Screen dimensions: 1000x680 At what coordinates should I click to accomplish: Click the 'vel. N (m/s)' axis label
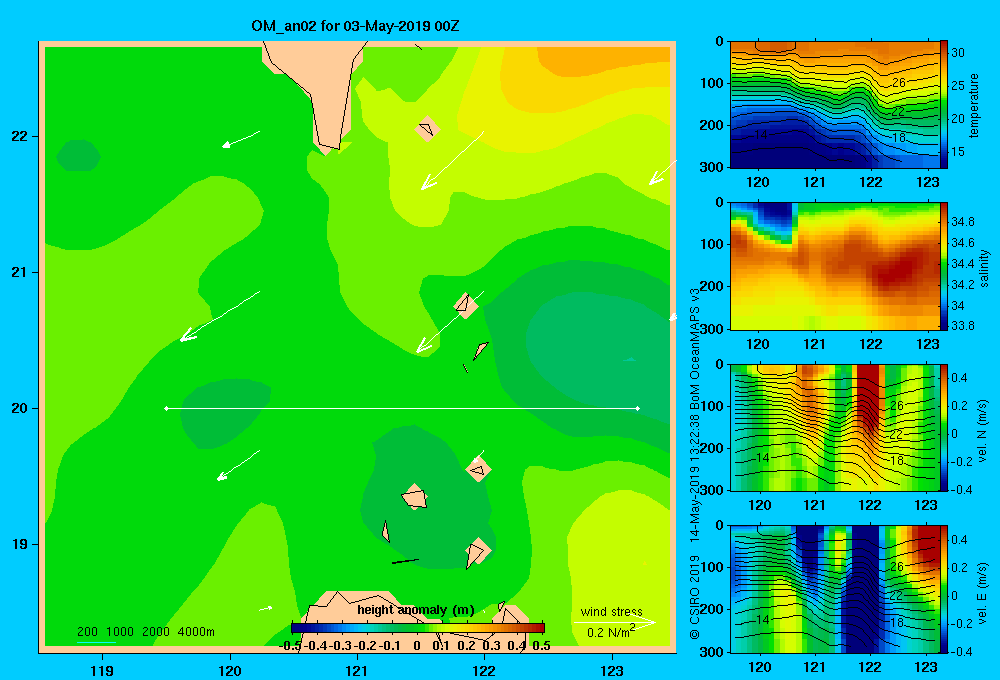(983, 431)
